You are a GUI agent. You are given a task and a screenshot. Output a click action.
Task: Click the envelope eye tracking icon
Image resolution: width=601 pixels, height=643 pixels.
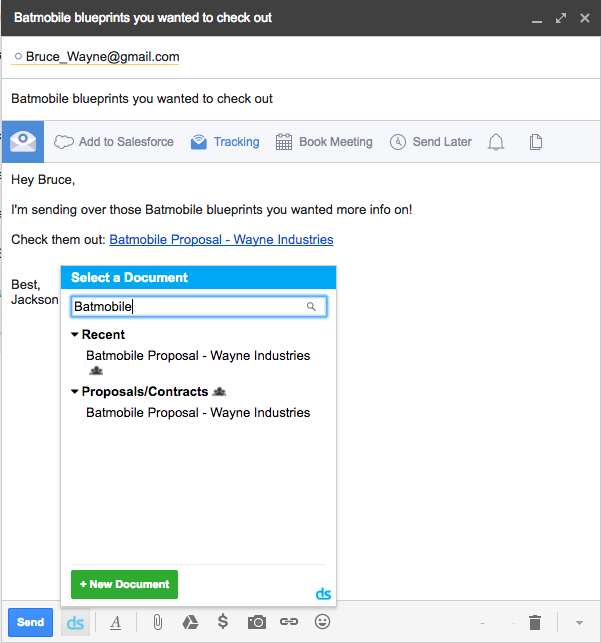coord(23,142)
